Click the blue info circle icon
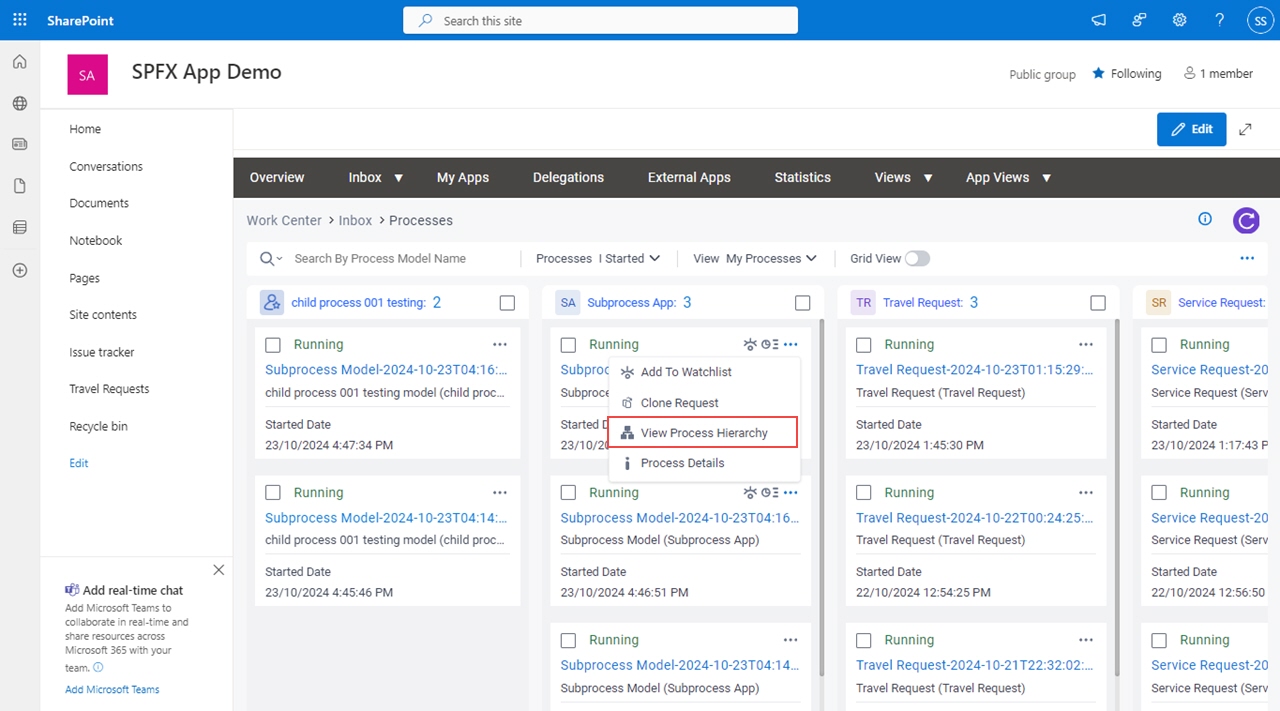The width and height of the screenshot is (1280, 711). point(1205,219)
